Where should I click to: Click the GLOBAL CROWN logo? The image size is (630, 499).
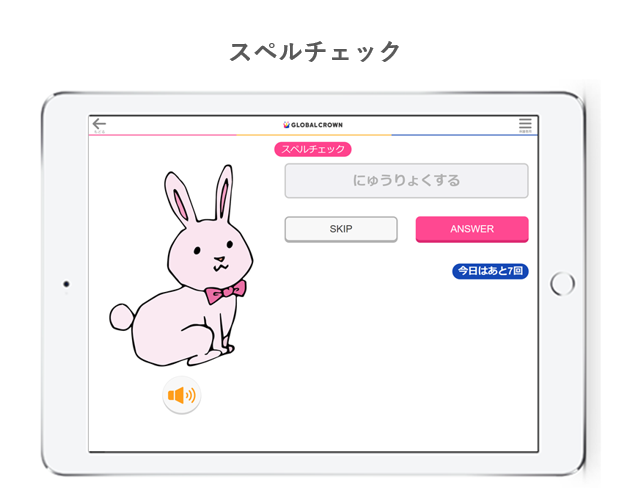tap(313, 125)
